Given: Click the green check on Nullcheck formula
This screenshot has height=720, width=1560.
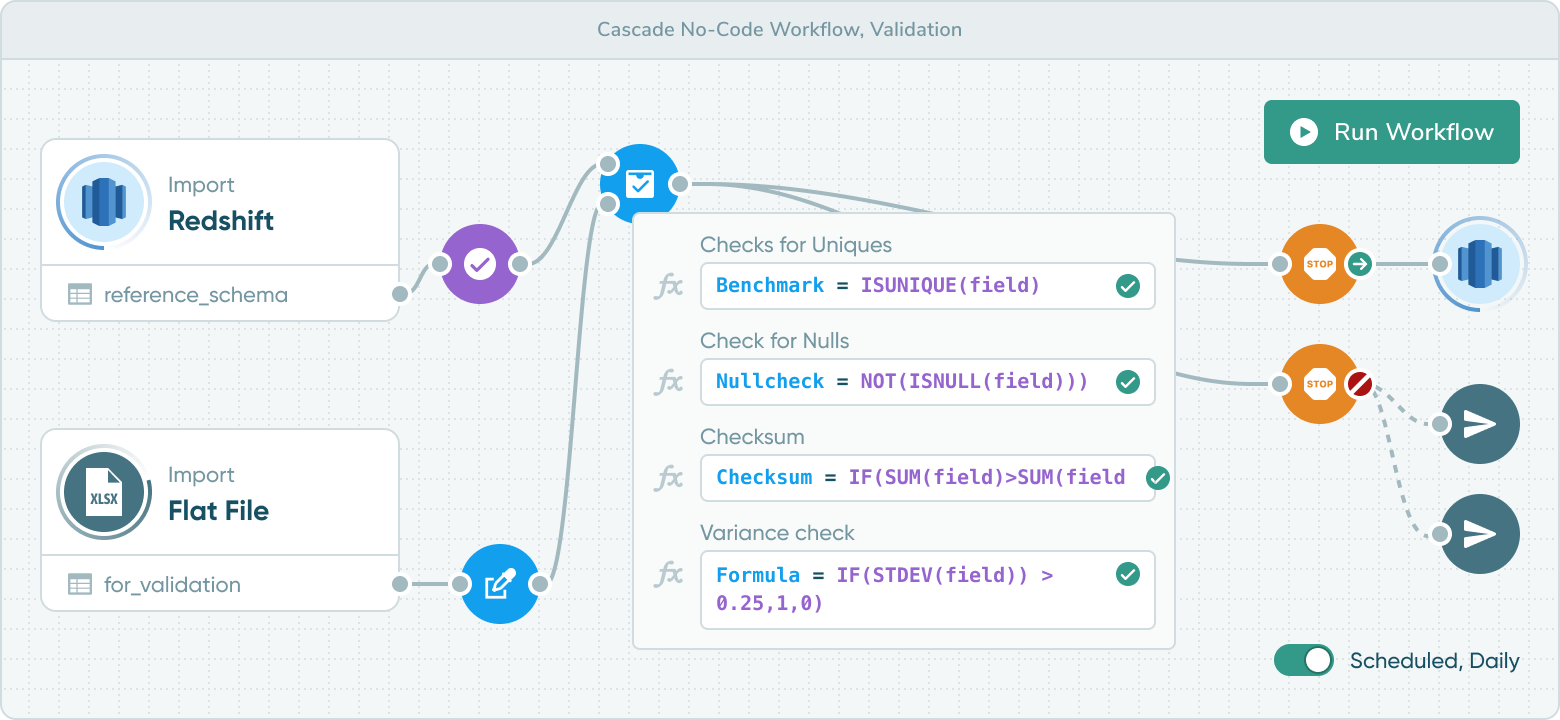Looking at the screenshot, I should 1128,382.
